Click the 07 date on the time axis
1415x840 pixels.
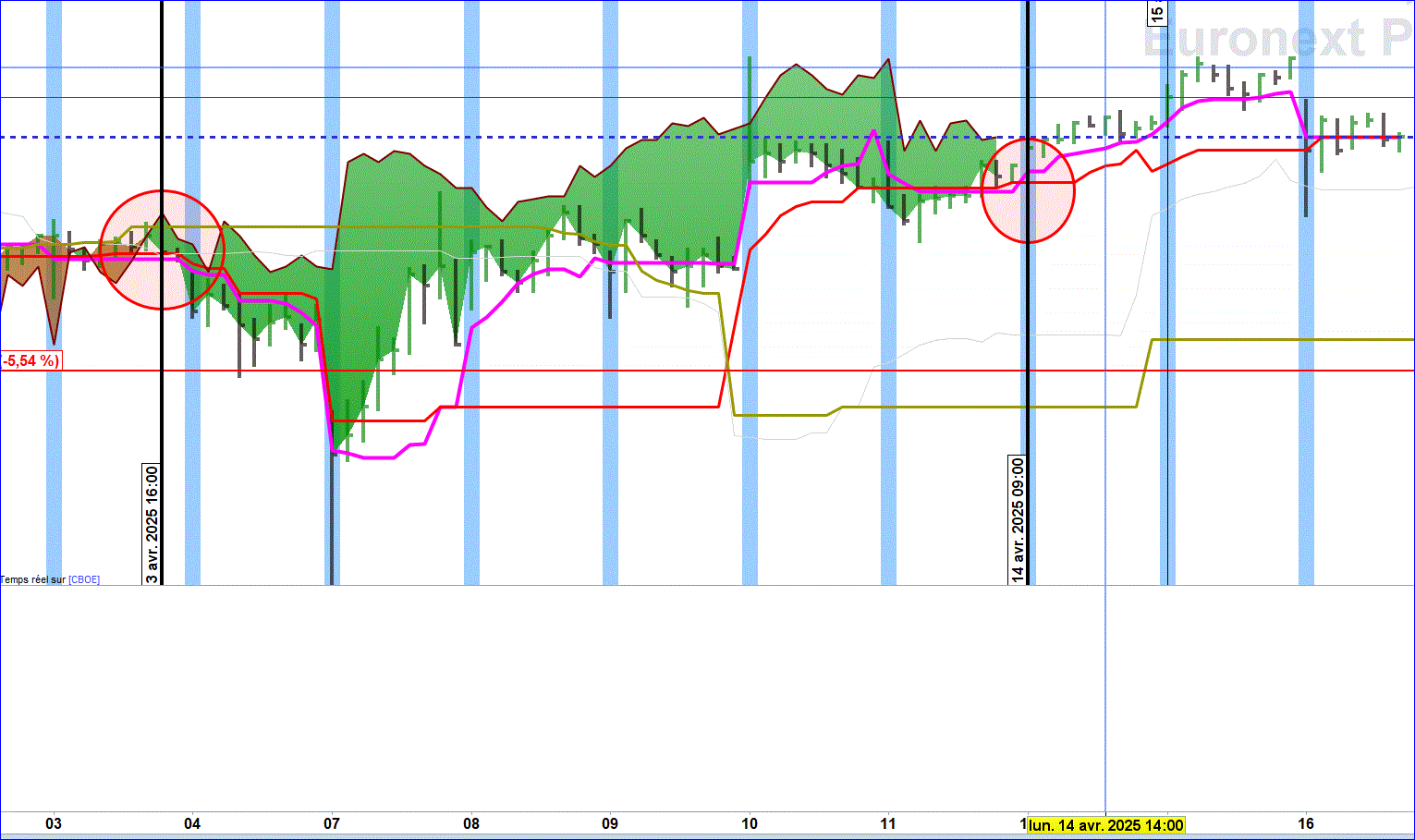[332, 824]
